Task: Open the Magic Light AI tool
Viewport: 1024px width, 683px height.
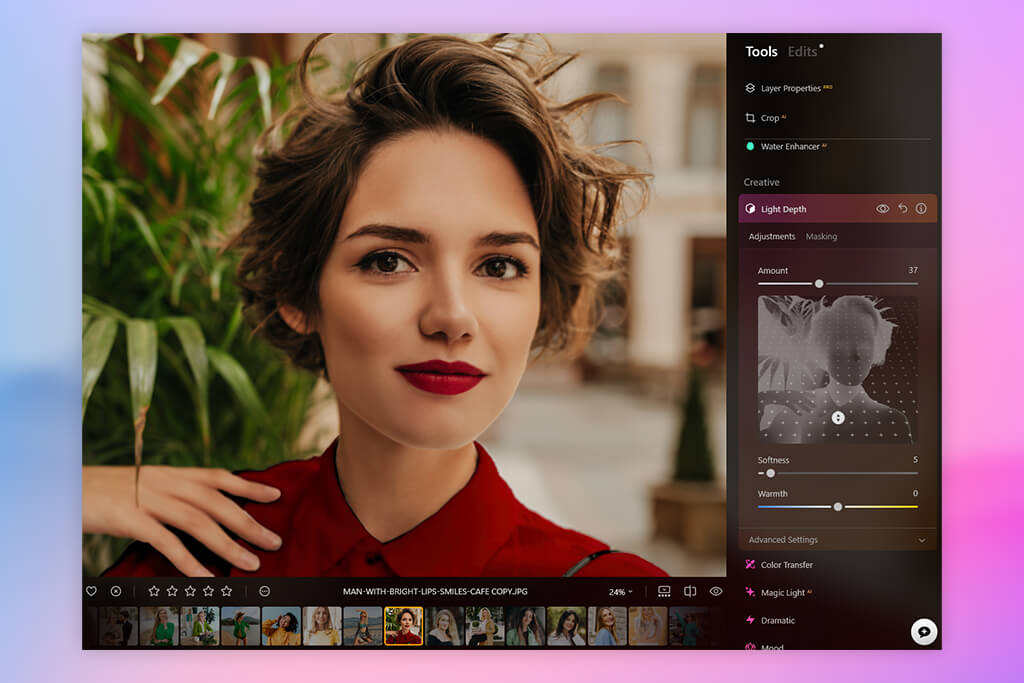Action: pyautogui.click(x=782, y=593)
